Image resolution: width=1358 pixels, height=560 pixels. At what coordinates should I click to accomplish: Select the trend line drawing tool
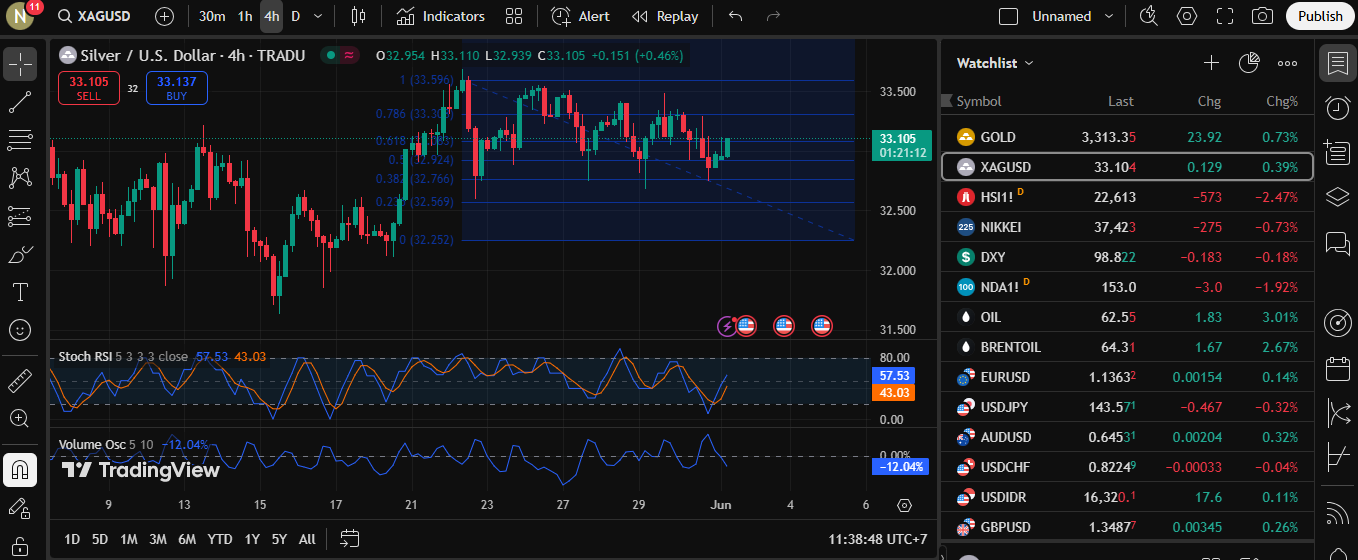tap(20, 102)
